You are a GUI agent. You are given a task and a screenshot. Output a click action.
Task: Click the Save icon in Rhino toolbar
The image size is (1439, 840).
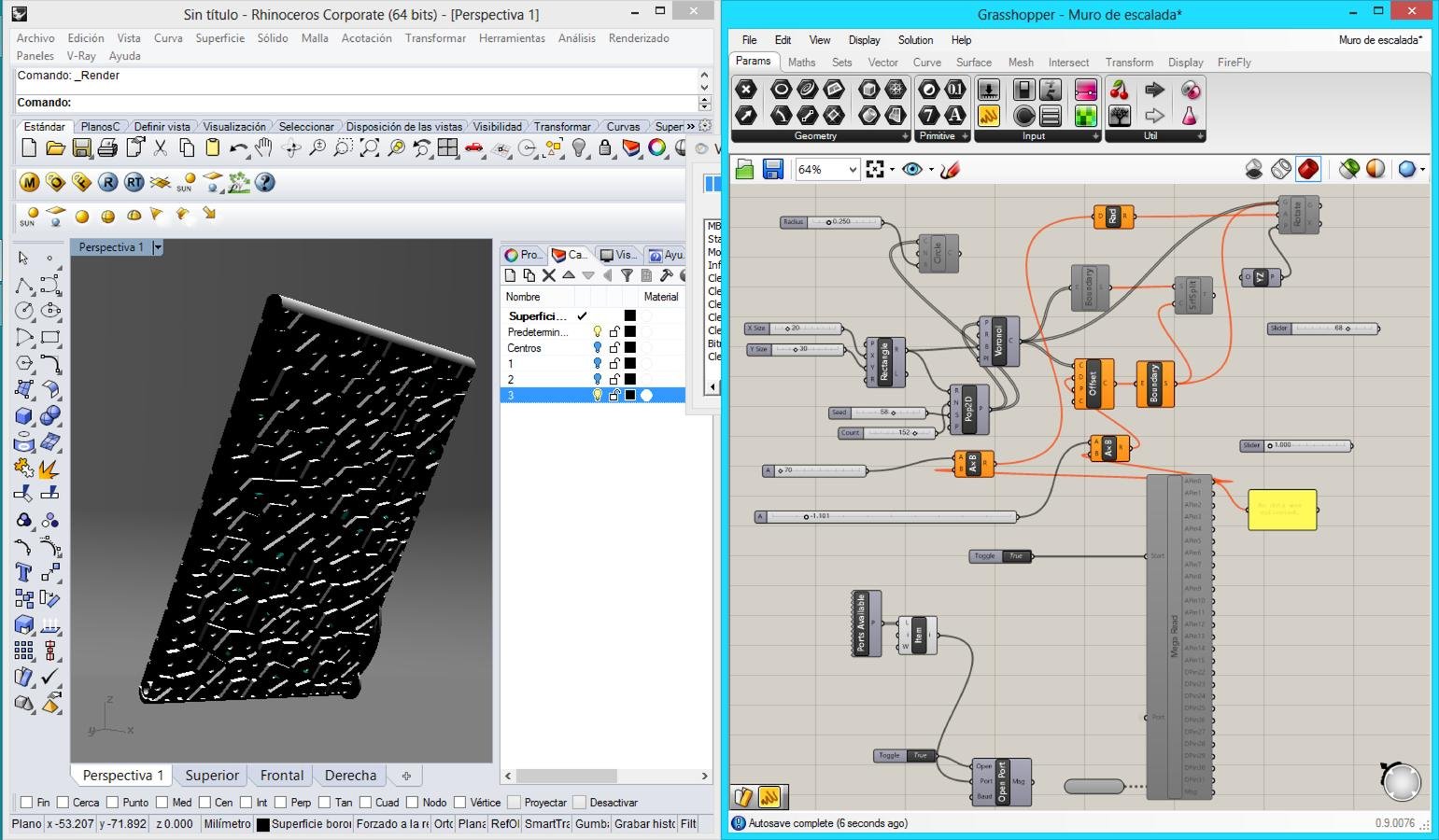(x=81, y=148)
